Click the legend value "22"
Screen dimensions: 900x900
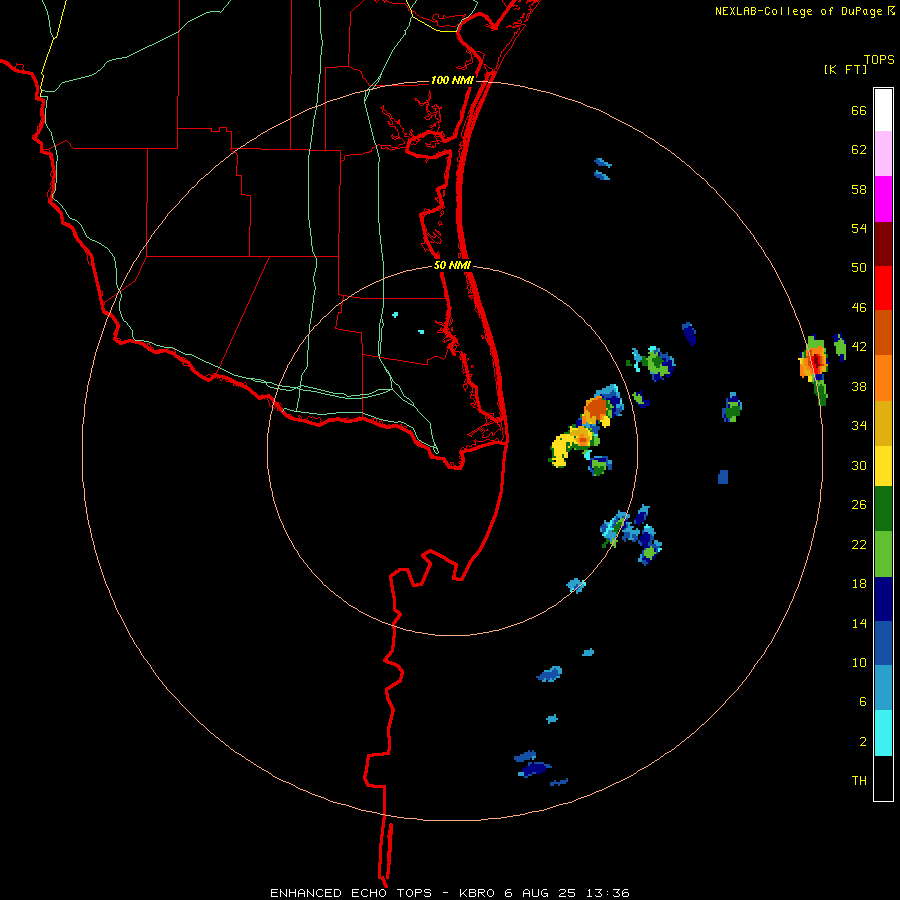(x=859, y=544)
